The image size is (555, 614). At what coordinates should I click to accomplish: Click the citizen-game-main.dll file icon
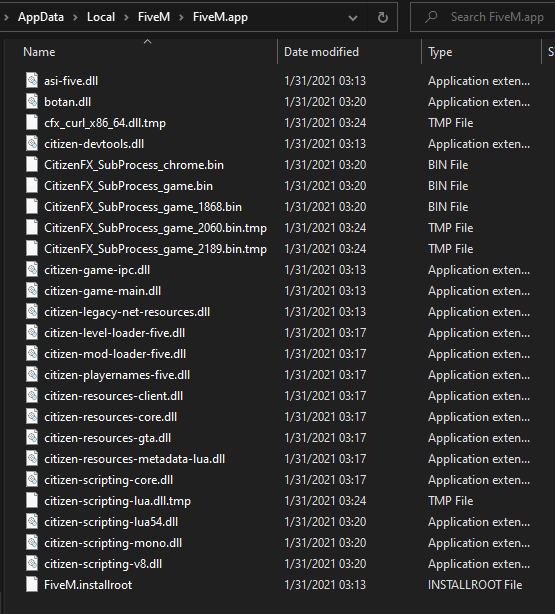pos(32,291)
